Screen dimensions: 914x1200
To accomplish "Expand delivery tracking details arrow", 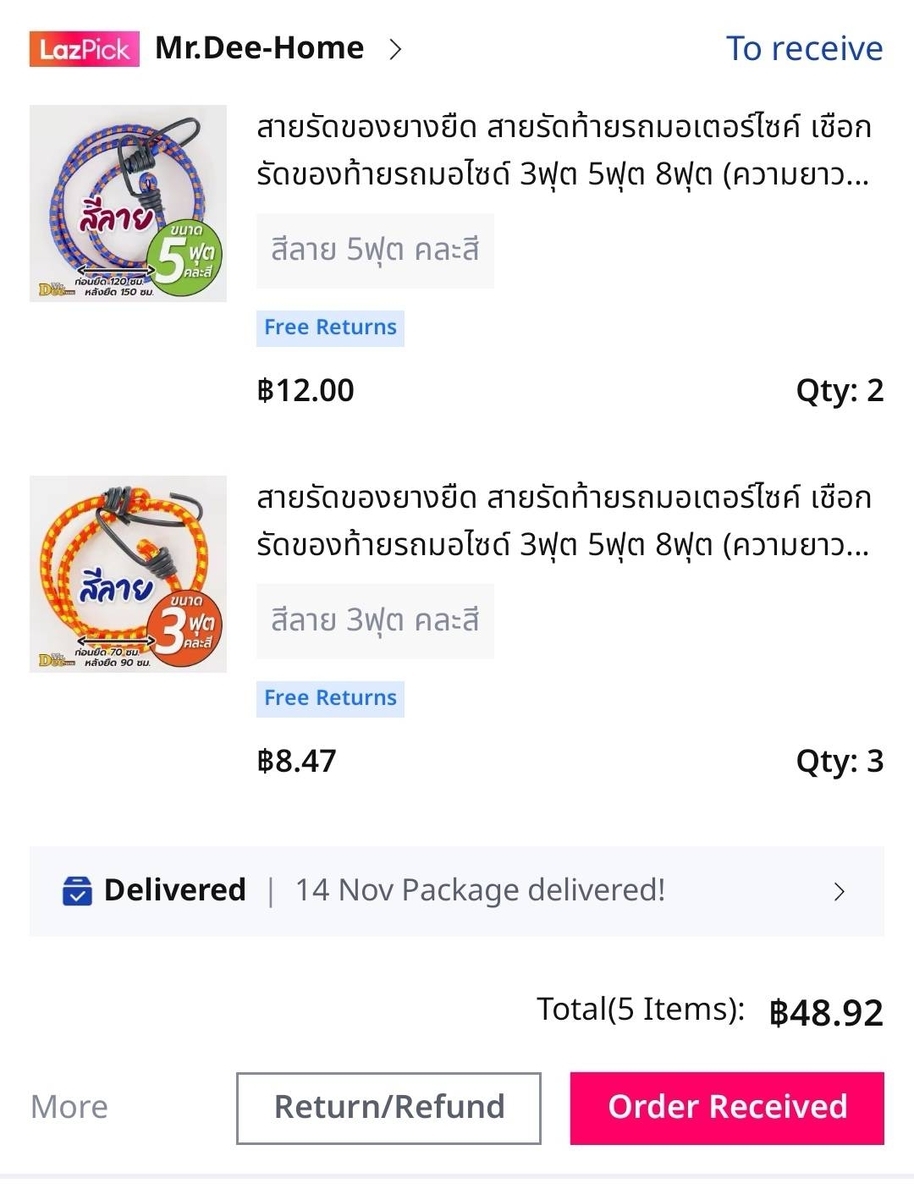I will (840, 891).
